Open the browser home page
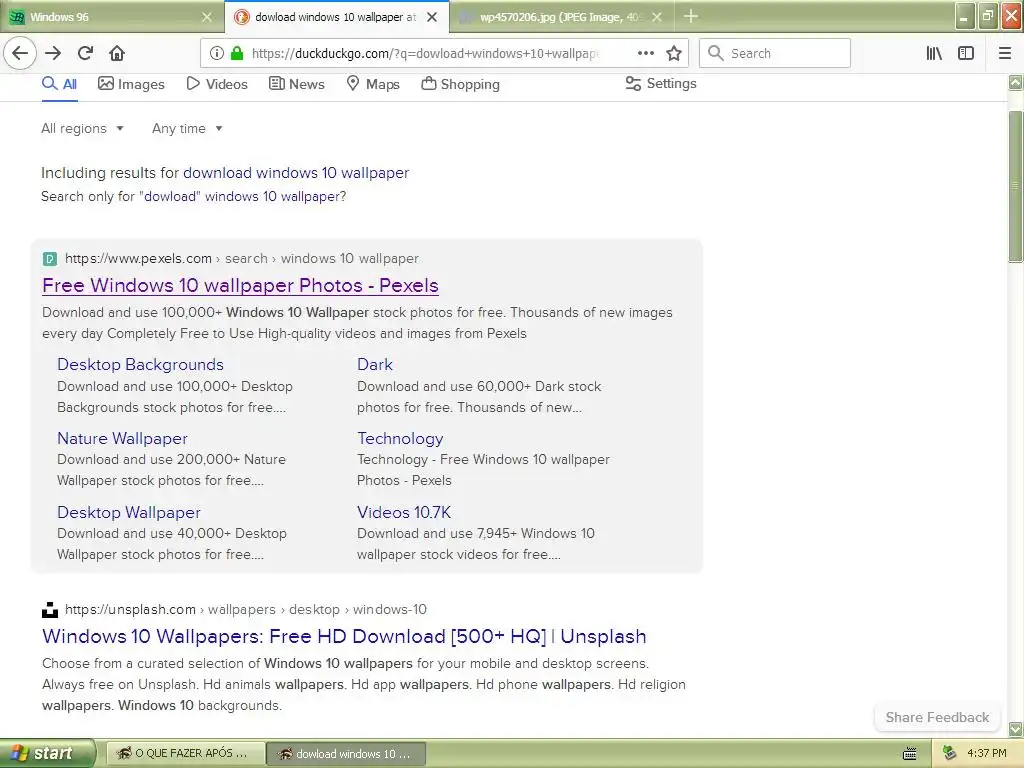Viewport: 1024px width, 768px height. click(x=117, y=53)
